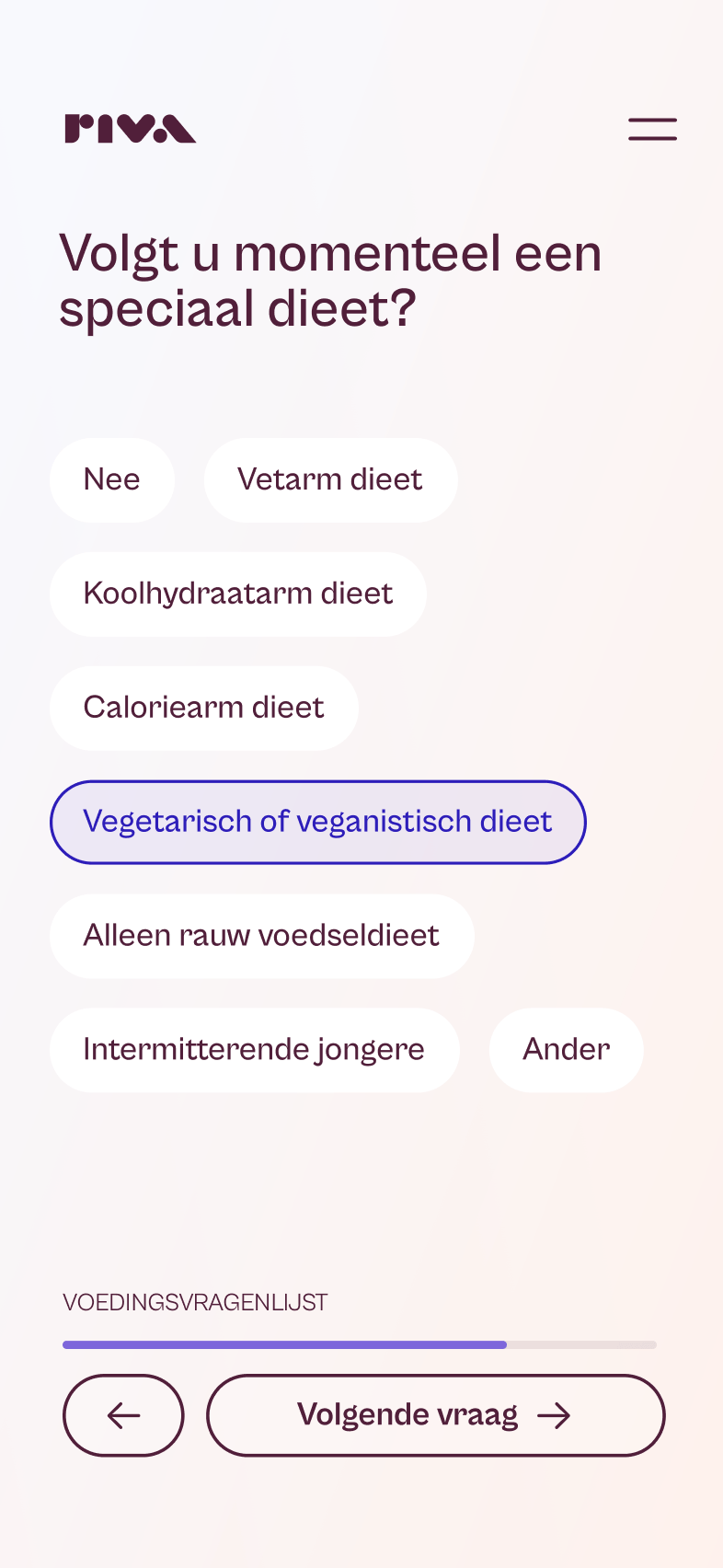The height and width of the screenshot is (1568, 723).
Task: Choose Vetarm dieet
Action: 330,480
